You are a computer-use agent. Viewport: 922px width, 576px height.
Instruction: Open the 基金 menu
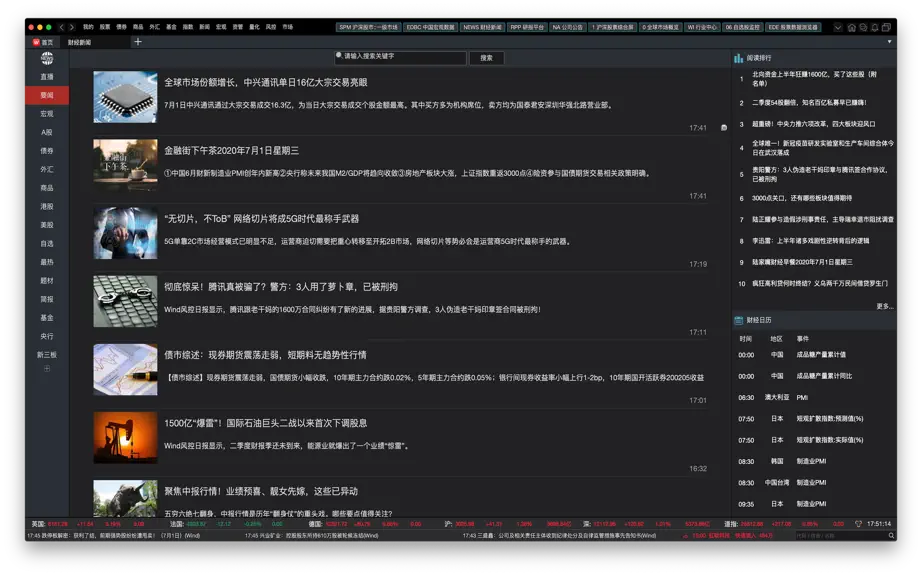(171, 27)
